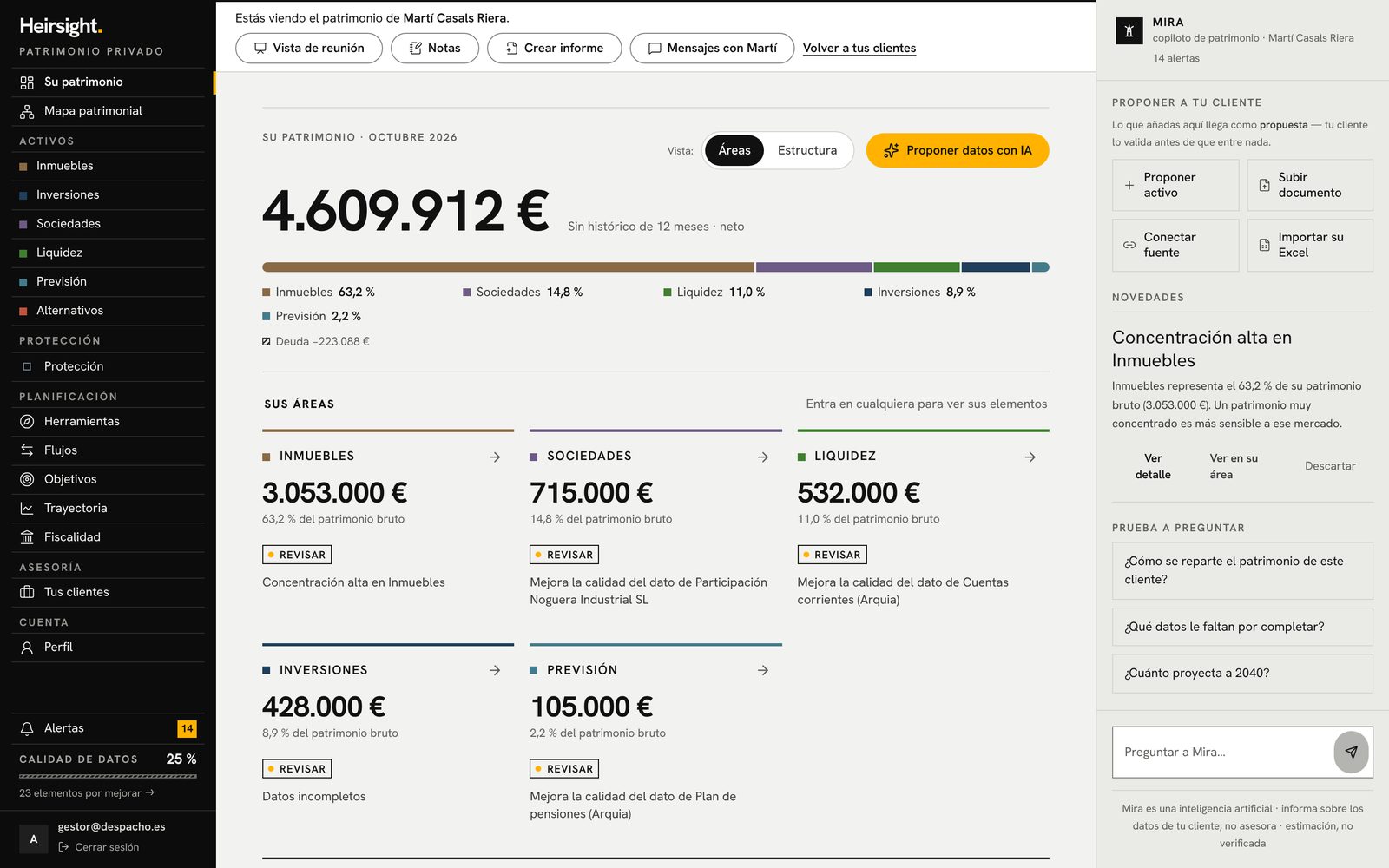Open the Inmuebles area card arrow
The image size is (1389, 868).
click(x=495, y=457)
